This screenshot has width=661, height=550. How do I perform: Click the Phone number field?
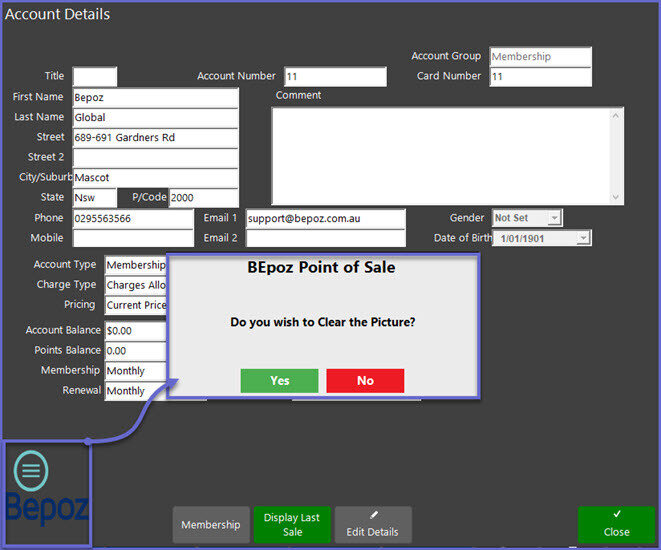(133, 218)
